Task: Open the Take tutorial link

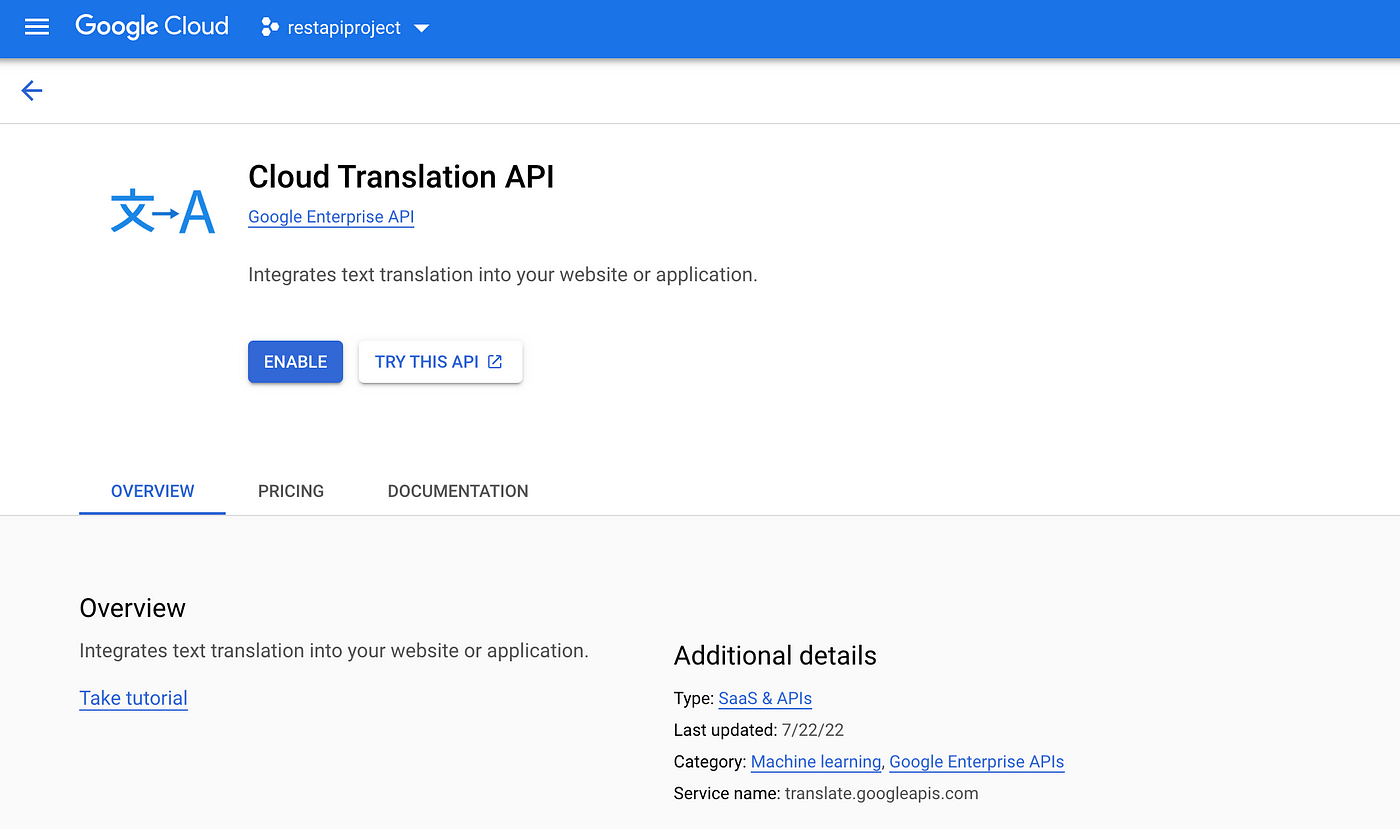Action: 133,698
